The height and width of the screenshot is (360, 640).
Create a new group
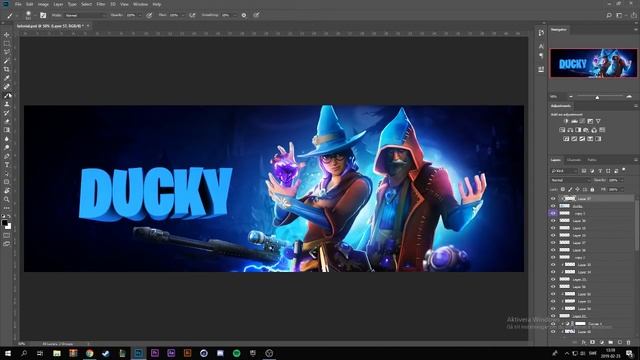click(611, 342)
